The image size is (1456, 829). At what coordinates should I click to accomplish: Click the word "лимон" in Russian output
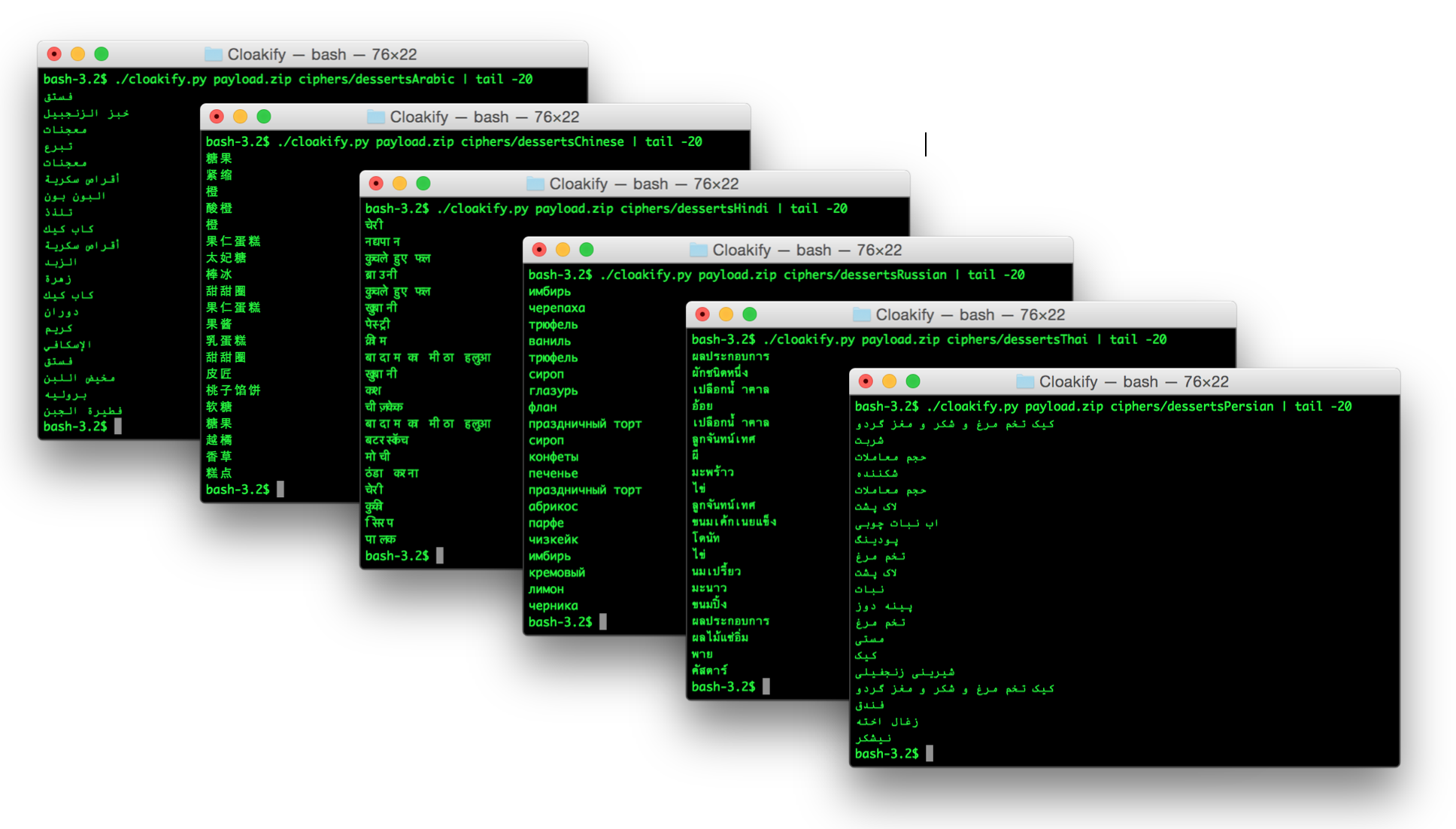pyautogui.click(x=546, y=589)
